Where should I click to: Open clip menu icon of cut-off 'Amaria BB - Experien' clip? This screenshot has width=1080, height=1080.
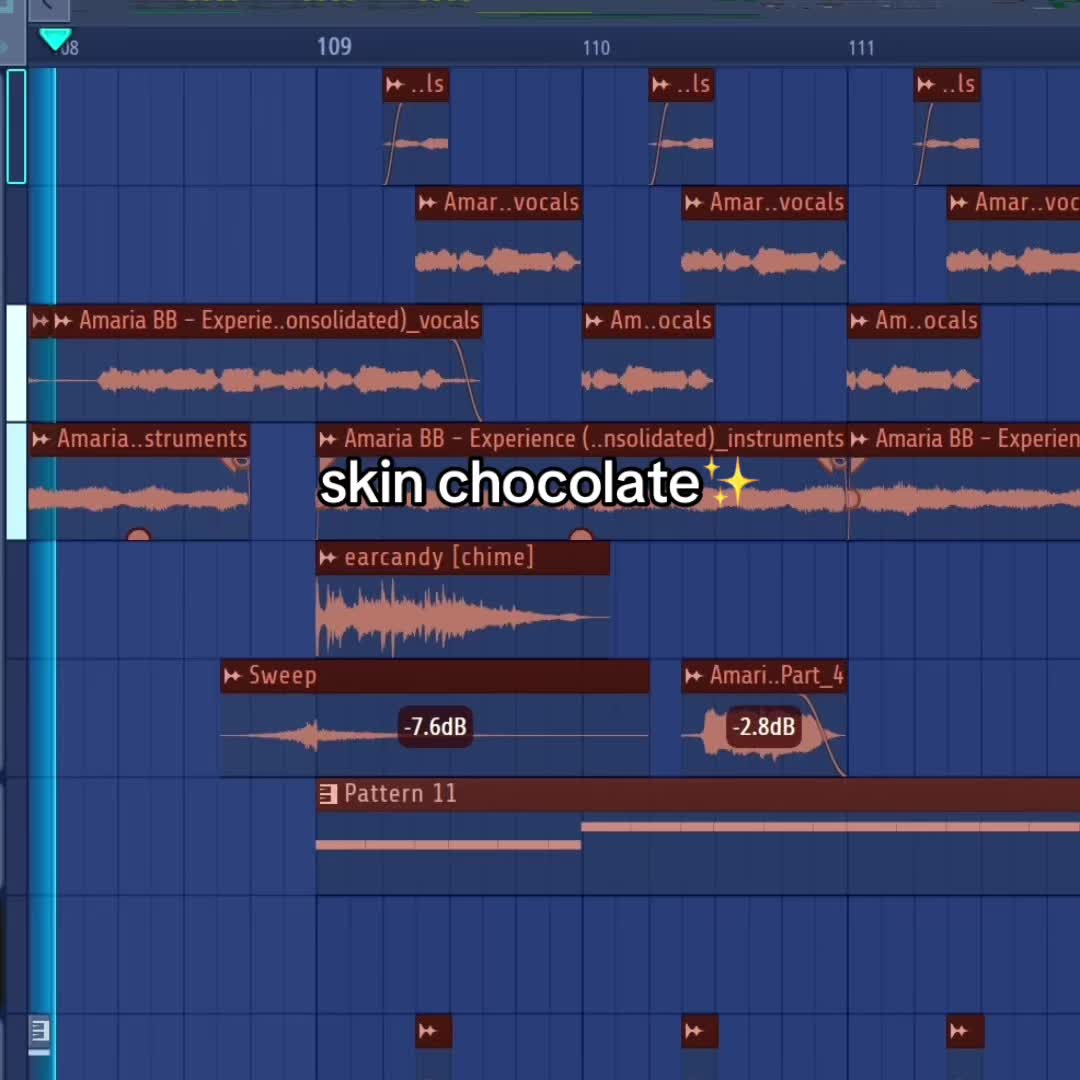859,439
